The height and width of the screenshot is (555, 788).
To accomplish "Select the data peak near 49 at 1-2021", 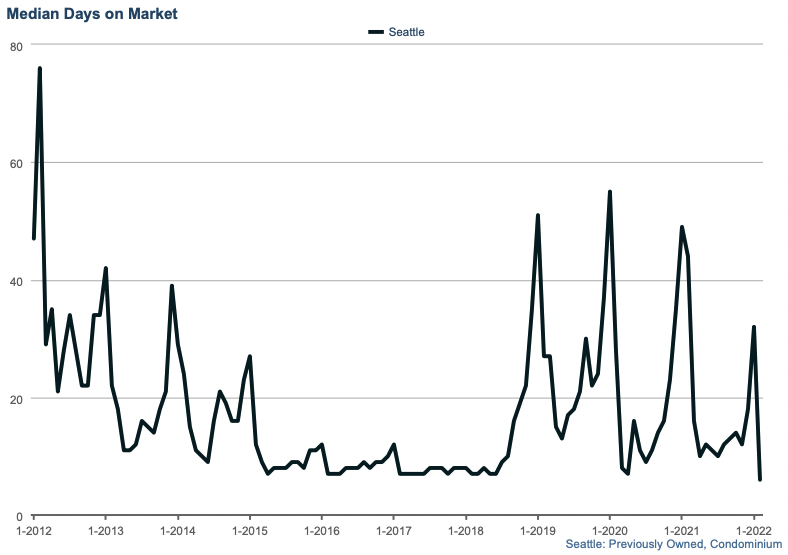I will (x=682, y=228).
